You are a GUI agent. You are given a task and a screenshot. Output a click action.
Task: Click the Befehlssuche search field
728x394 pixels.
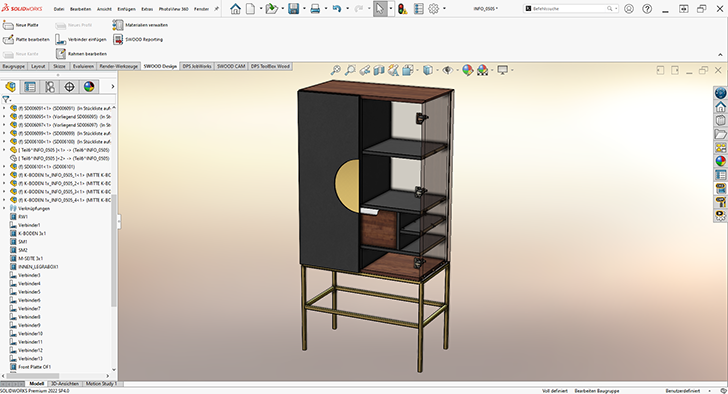point(571,8)
